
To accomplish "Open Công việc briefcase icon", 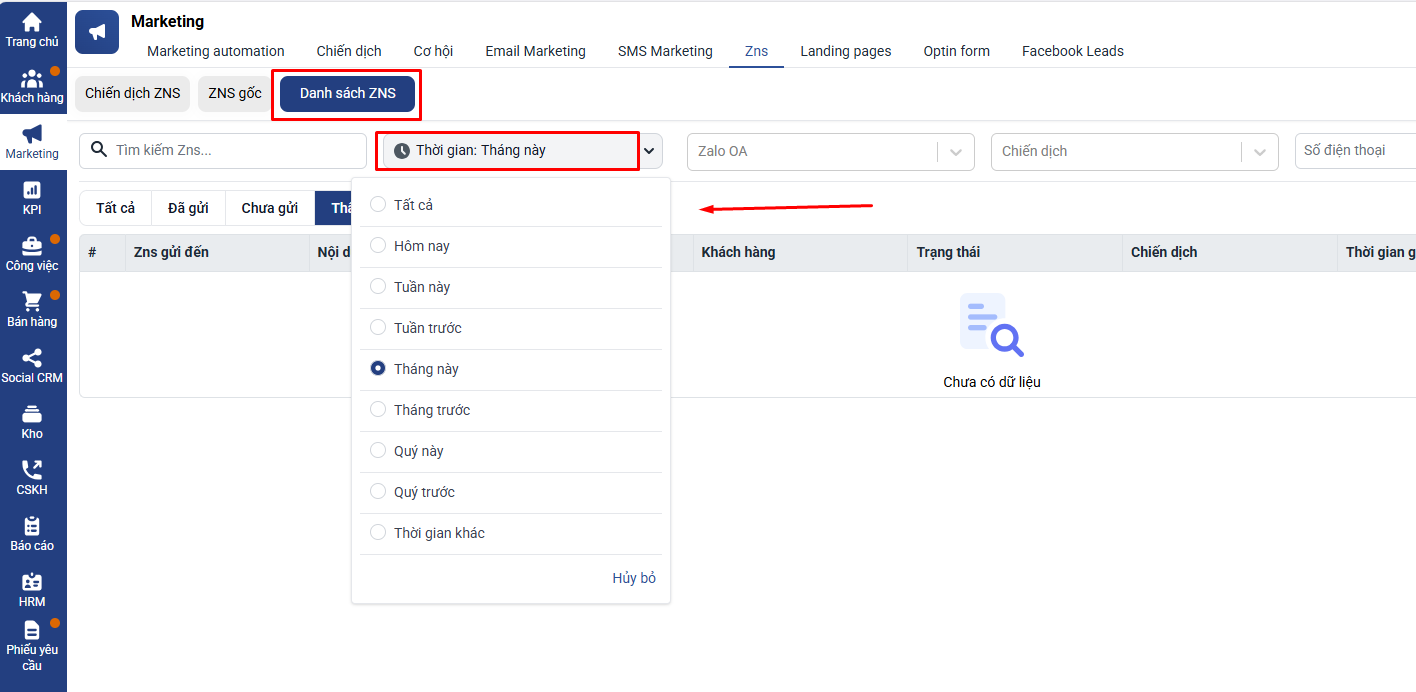I will click(x=32, y=246).
